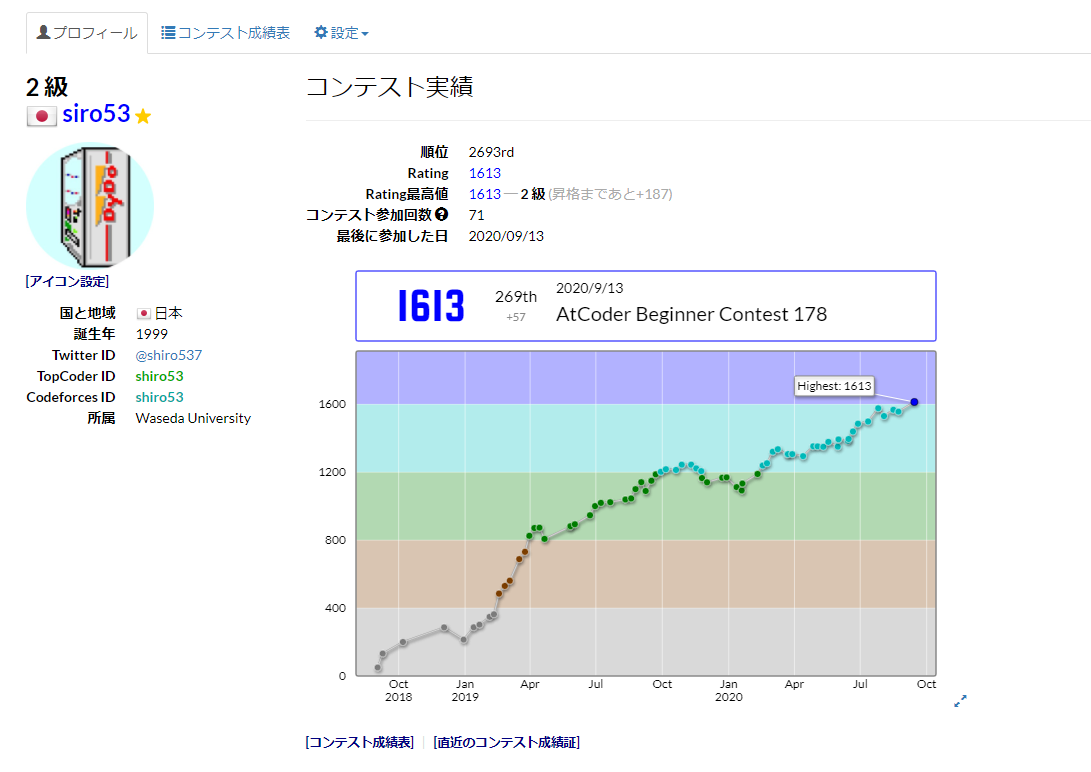1091x772 pixels.
Task: Click the expand arrows below the rating chart
Action: click(x=961, y=703)
